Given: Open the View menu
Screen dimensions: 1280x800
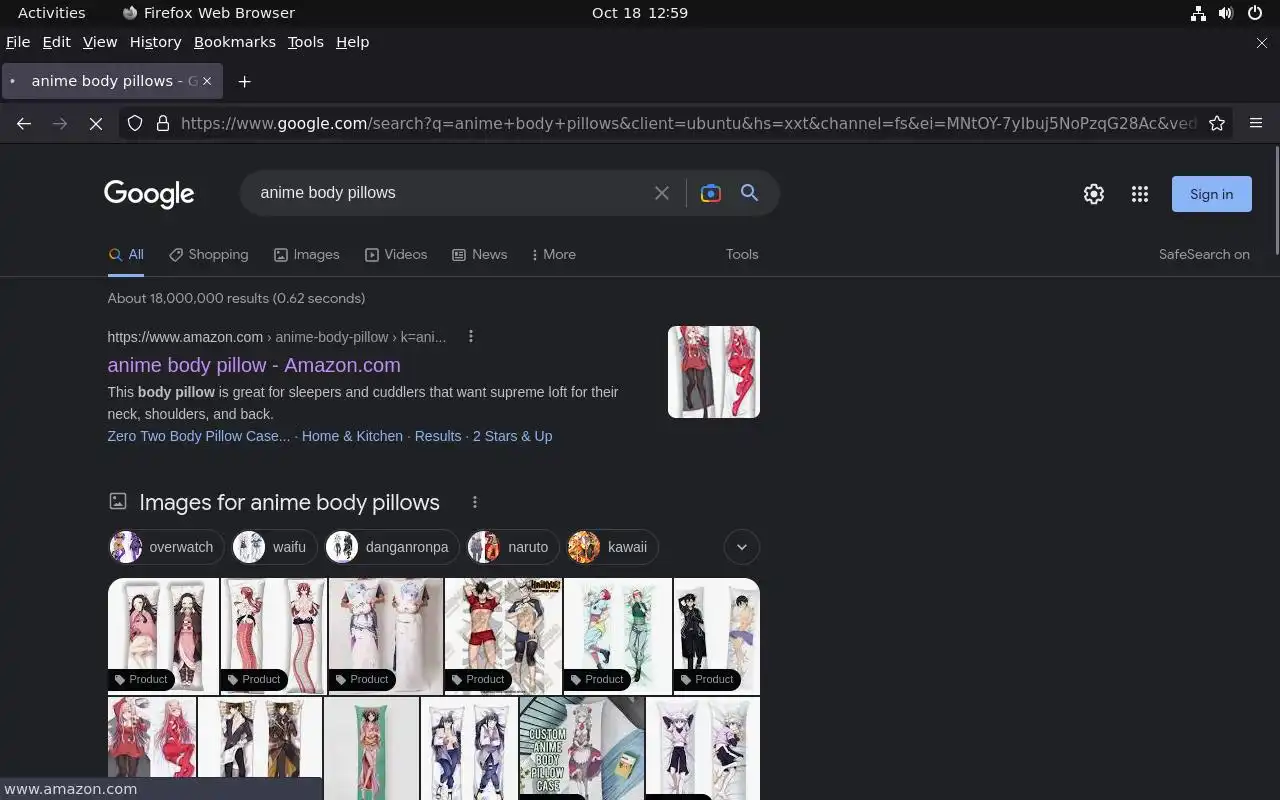Looking at the screenshot, I should (100, 42).
